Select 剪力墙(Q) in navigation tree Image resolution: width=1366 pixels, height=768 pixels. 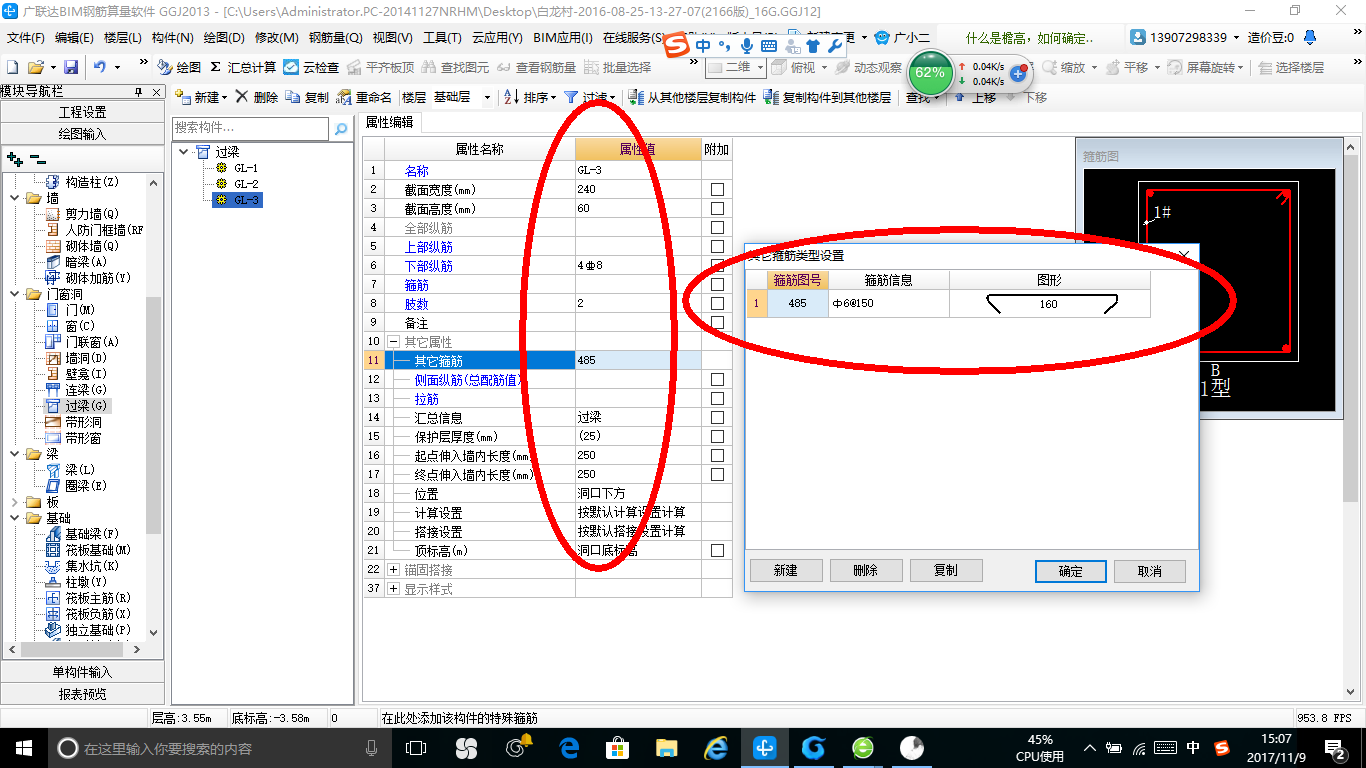click(92, 214)
